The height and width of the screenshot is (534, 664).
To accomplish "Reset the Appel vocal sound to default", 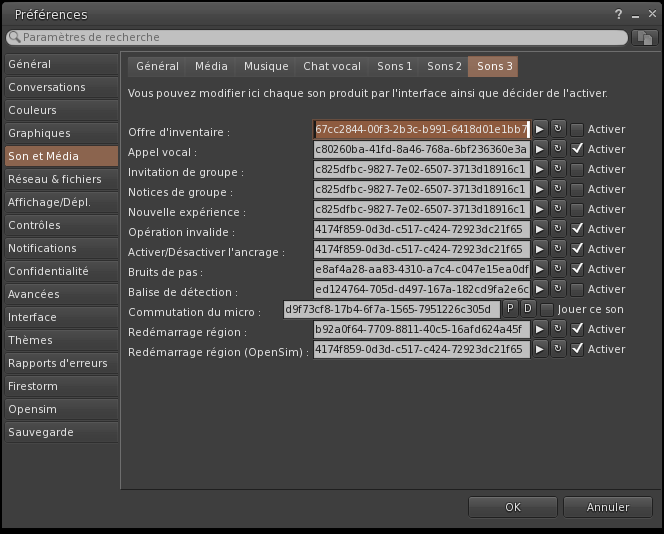I will (558, 149).
